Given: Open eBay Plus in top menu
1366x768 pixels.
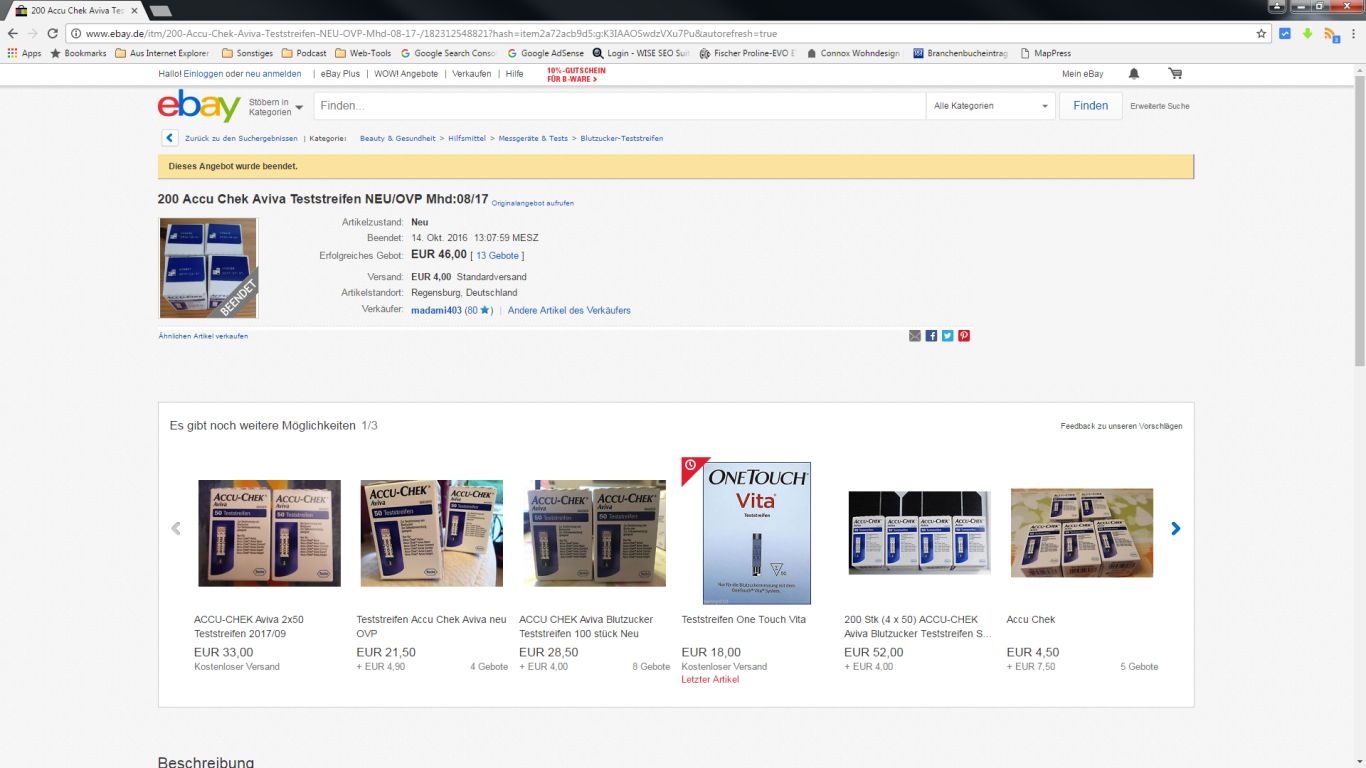Looking at the screenshot, I should click(x=340, y=74).
